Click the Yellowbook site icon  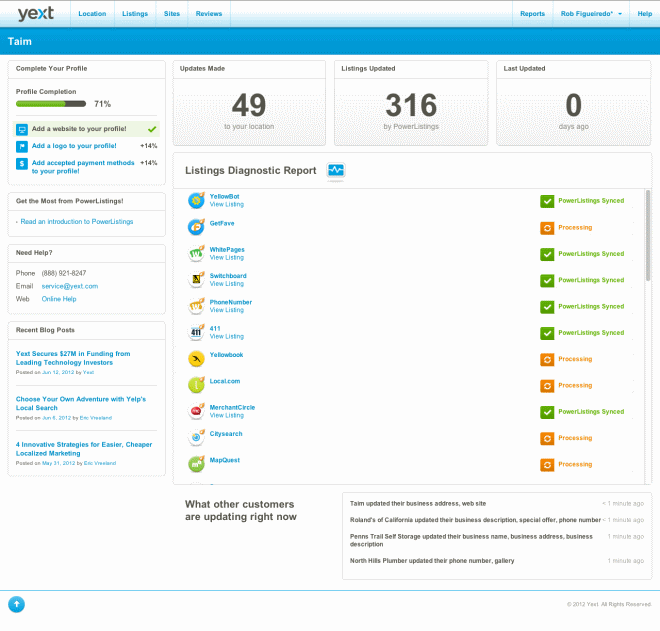click(x=196, y=359)
